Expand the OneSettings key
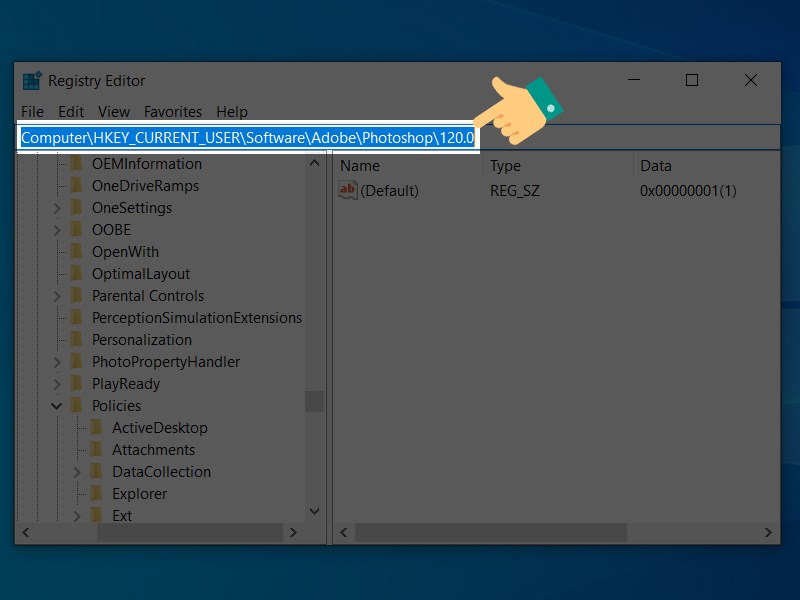The image size is (800, 600). [x=57, y=208]
